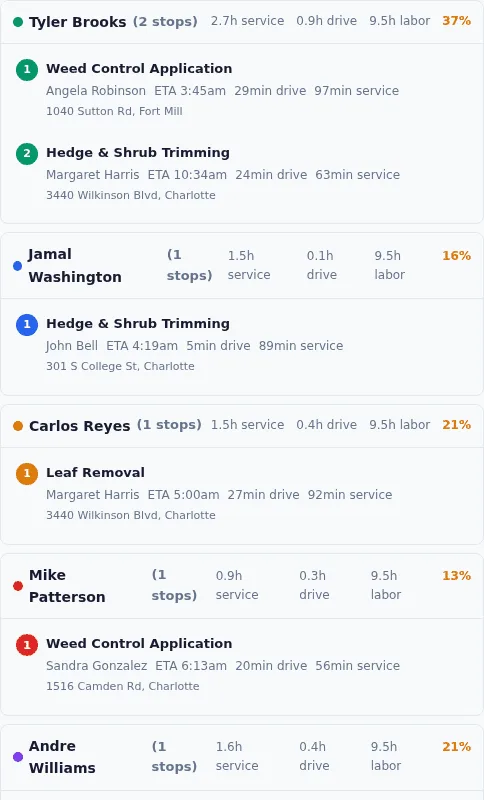Click Tyler Brooks' green stop 2 badge
484x800 pixels.
pyautogui.click(x=27, y=154)
